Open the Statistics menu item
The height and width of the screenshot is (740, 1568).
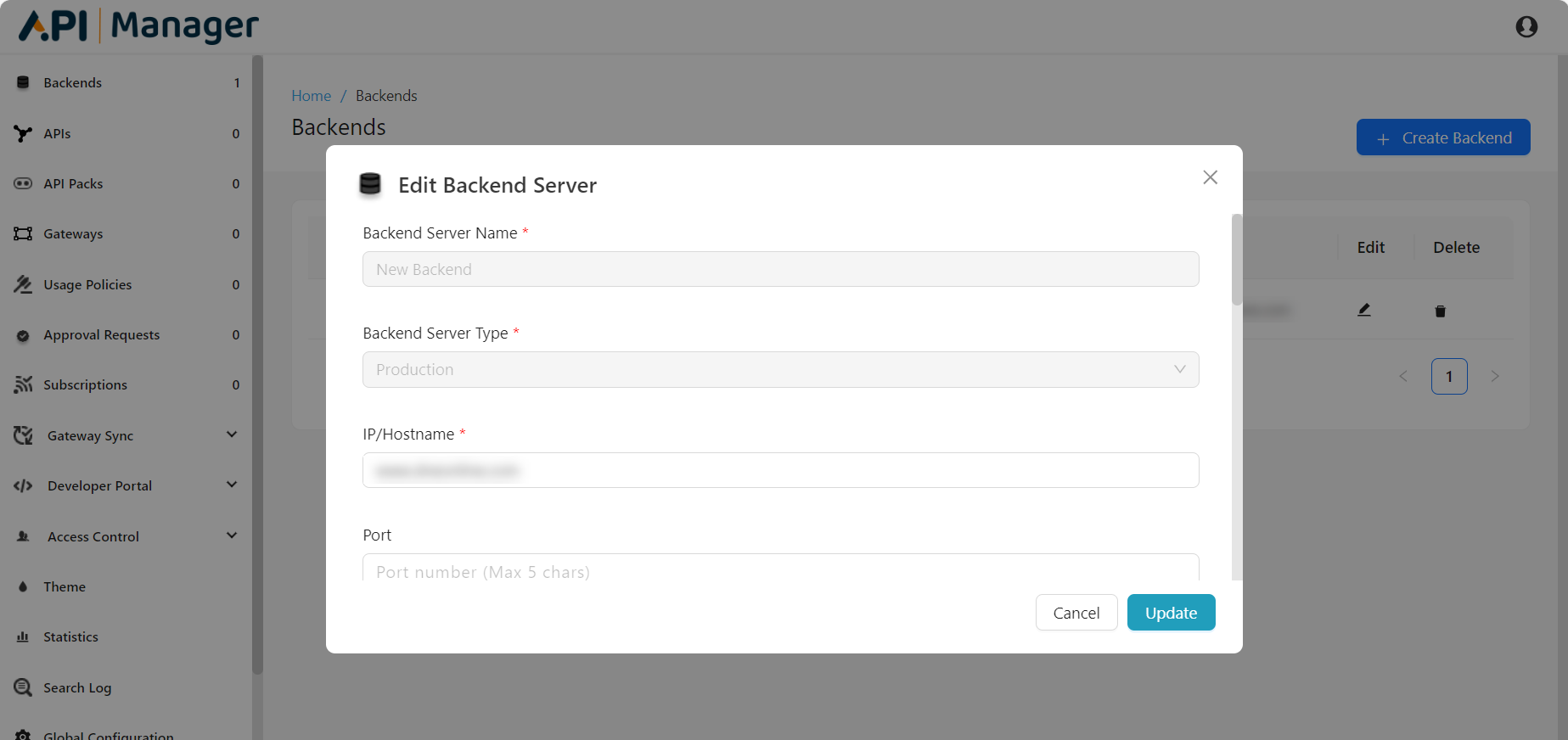click(x=70, y=637)
